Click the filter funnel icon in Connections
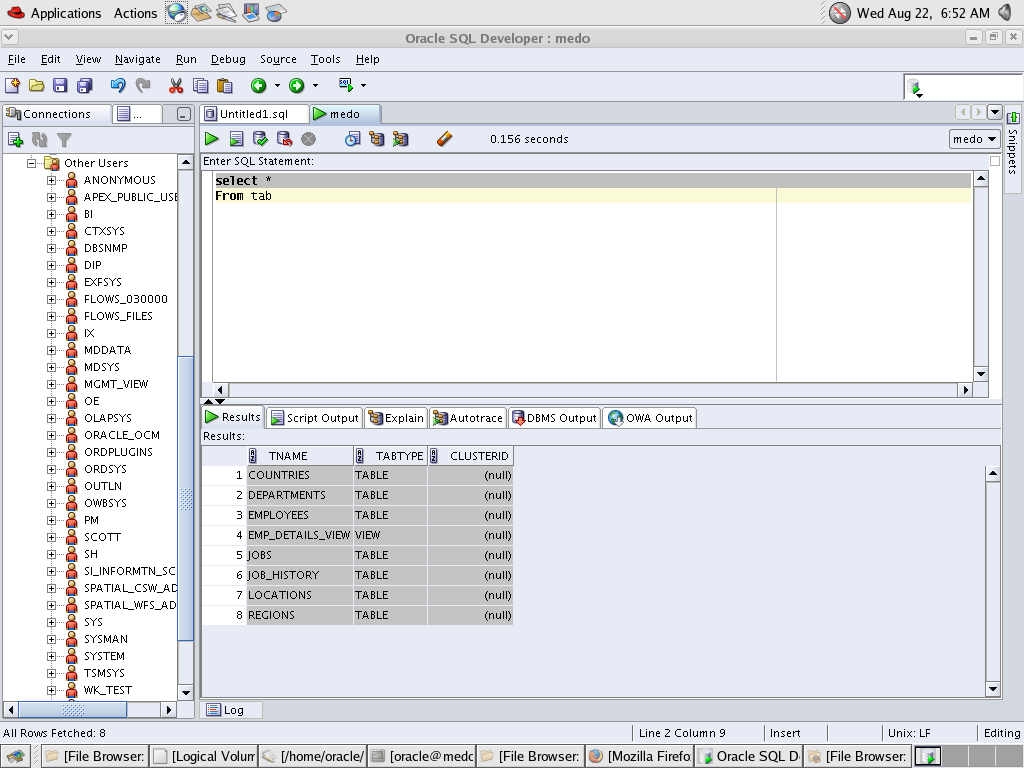1024x768 pixels. [x=64, y=140]
